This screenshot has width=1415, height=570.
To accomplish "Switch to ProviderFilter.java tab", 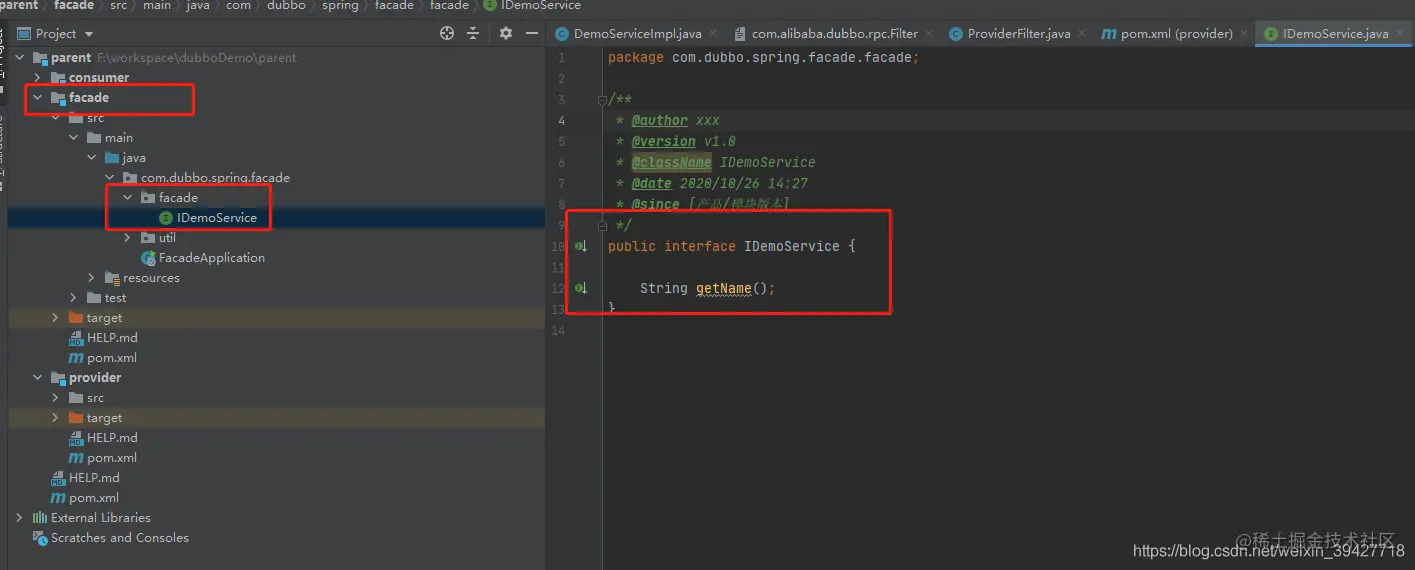I will (1019, 33).
